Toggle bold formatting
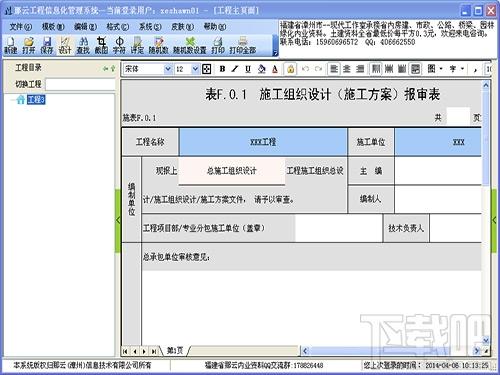This screenshot has height=375, width=500. [x=222, y=69]
